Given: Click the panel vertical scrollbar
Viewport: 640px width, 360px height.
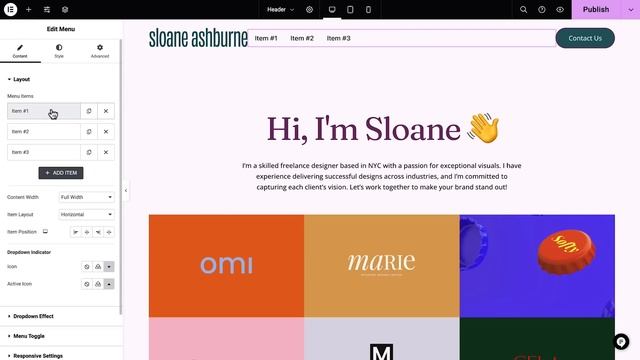Looking at the screenshot, I should tap(120, 178).
